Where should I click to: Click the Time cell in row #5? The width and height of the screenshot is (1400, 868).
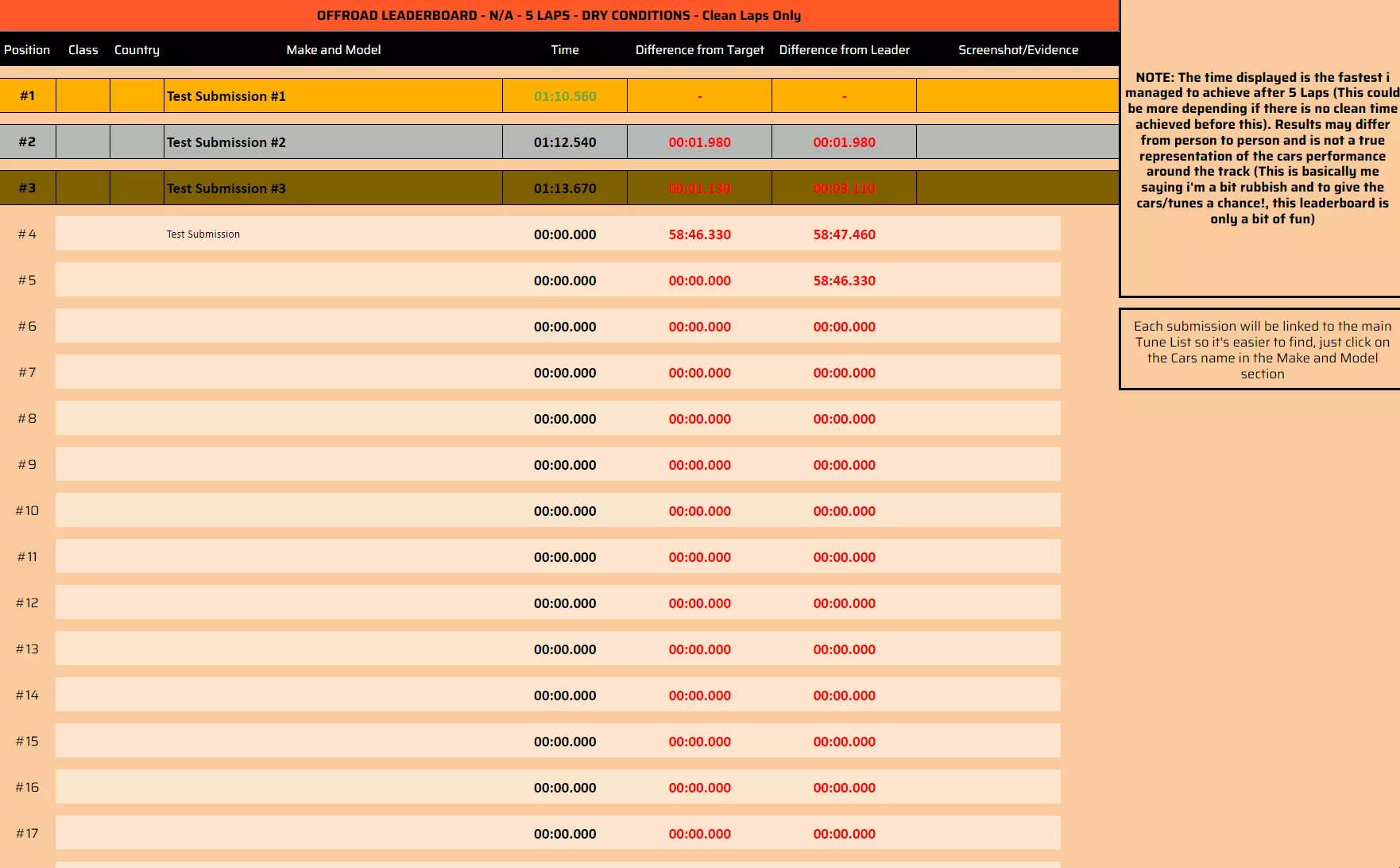pos(565,281)
